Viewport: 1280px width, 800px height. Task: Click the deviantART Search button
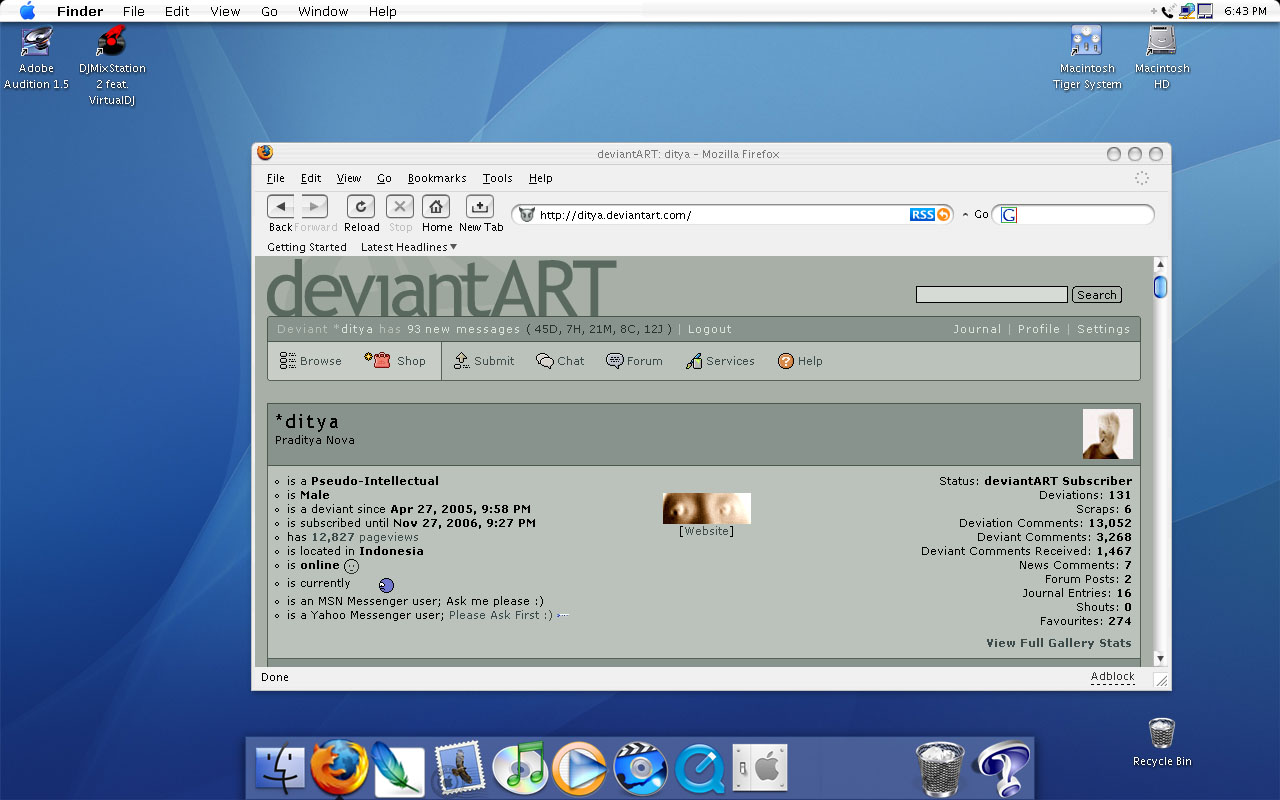(1096, 295)
